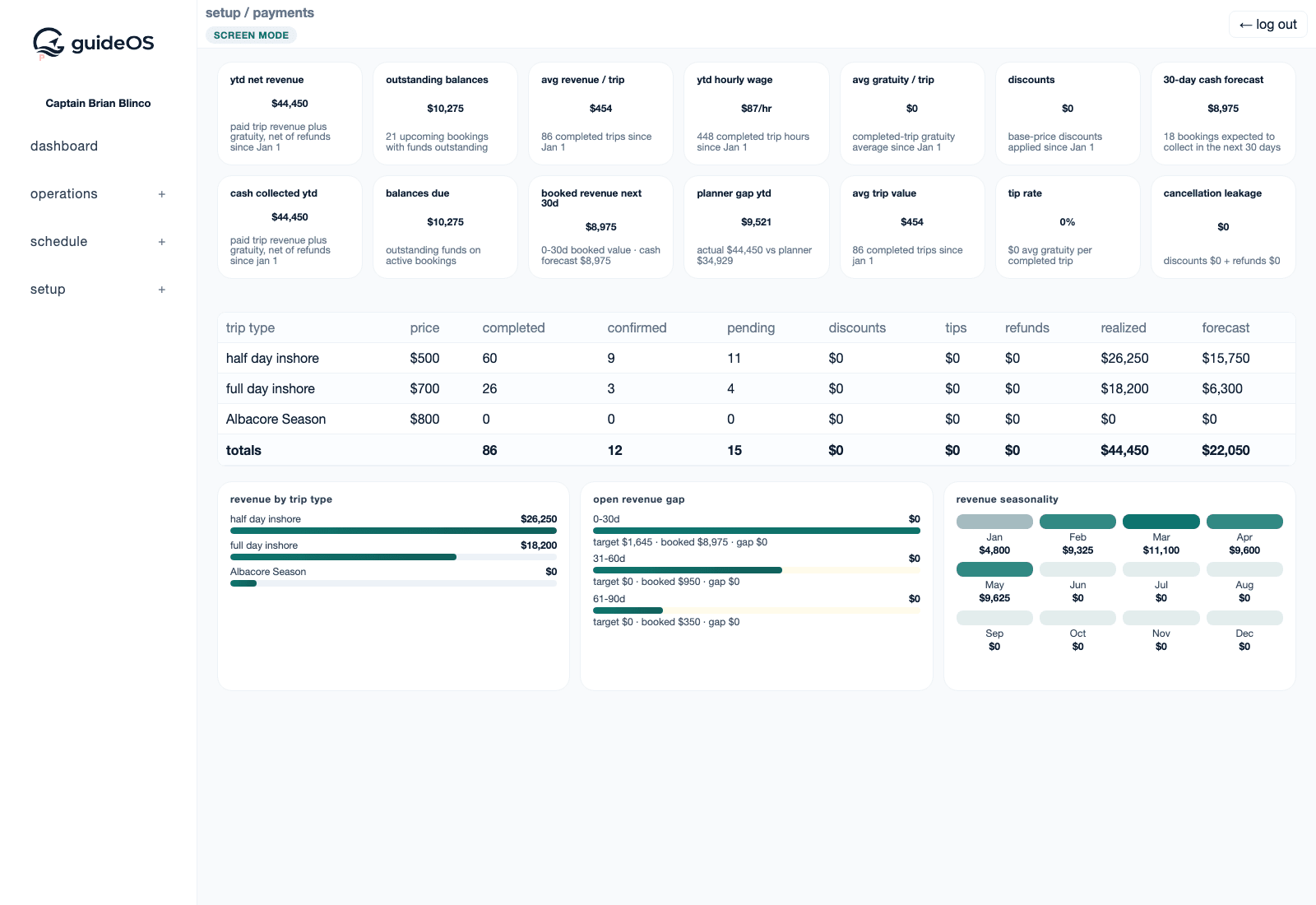
Task: Select the full day inshore table row
Action: [756, 388]
